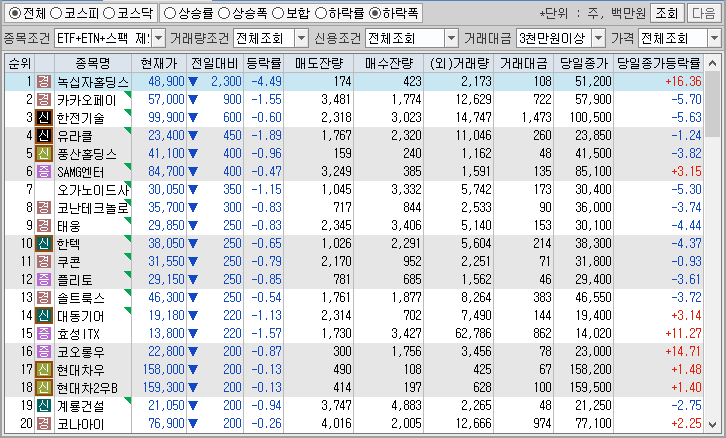The width and height of the screenshot is (726, 438).
Task: Click the 신 badge icon for 대동기어
Action: point(44,315)
